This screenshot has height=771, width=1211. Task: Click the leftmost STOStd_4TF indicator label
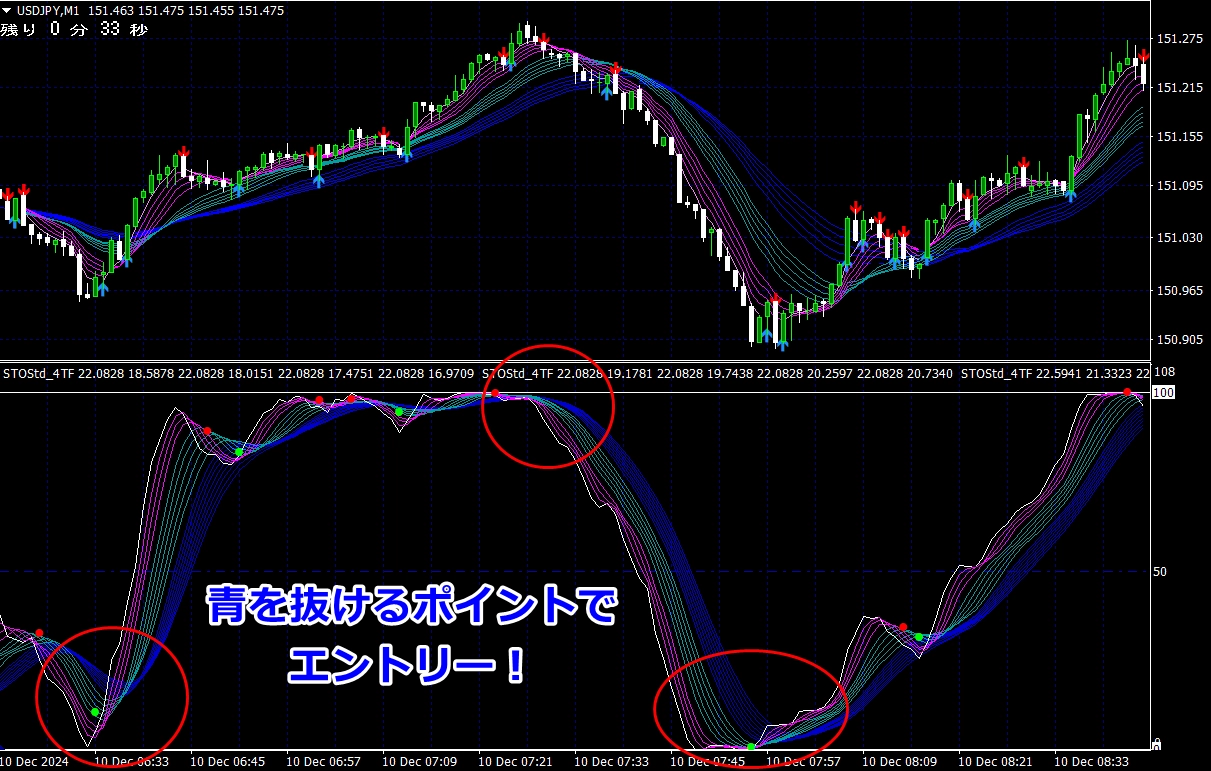point(40,374)
